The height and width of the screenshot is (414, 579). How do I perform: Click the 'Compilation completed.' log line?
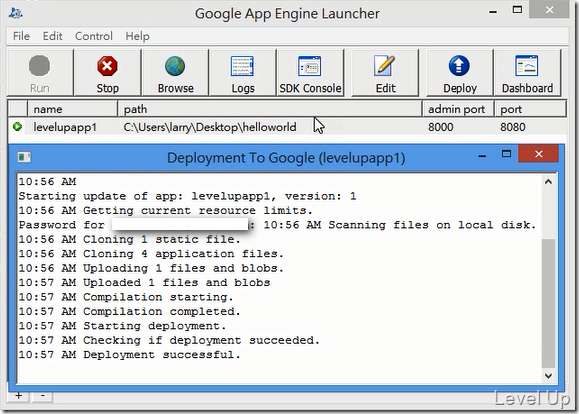pos(130,312)
